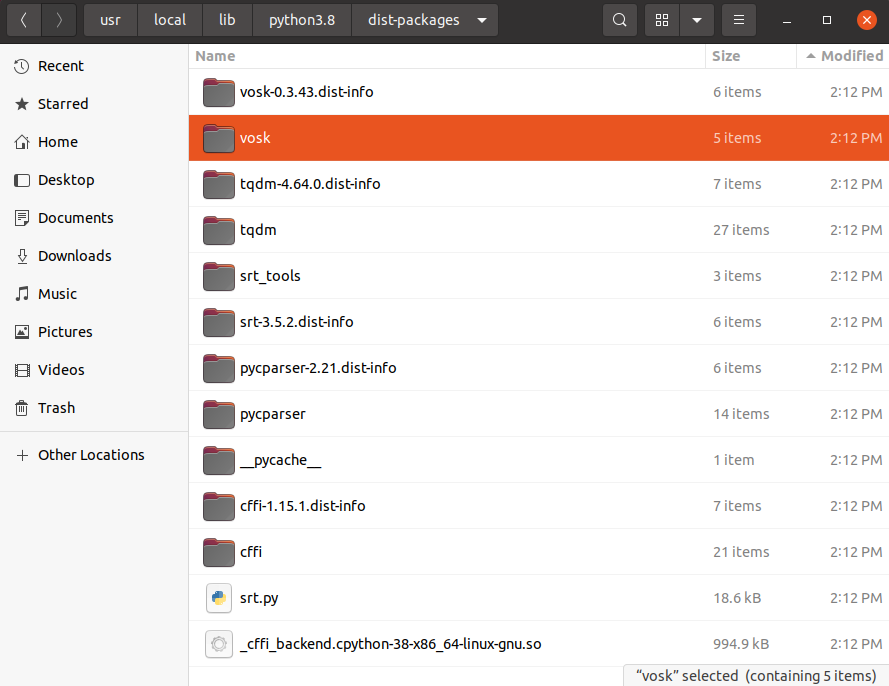Open the dist-packages pathbar dropdown arrow
Screen dimensions: 889x686
tap(481, 19)
